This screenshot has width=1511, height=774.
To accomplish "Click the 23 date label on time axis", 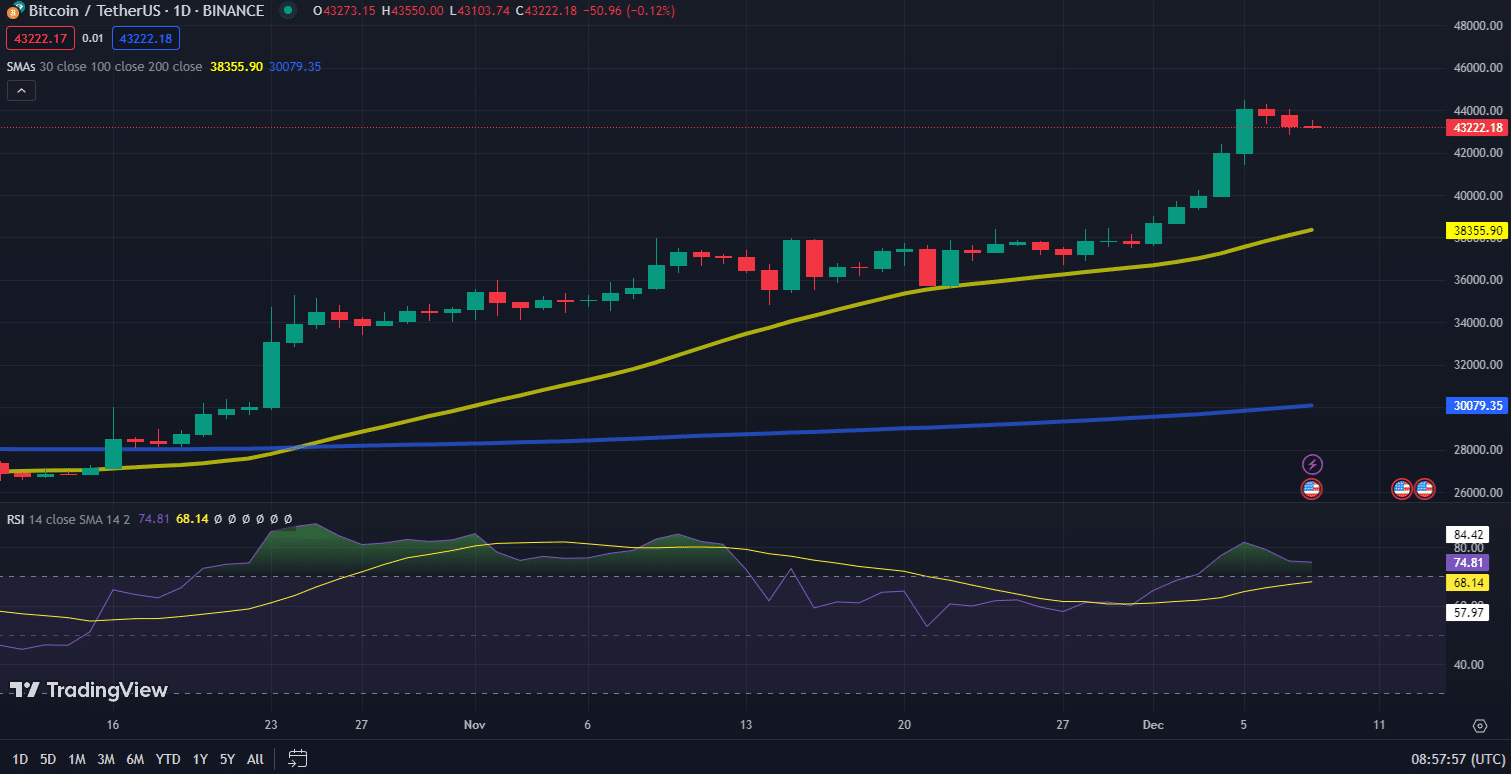I will tap(271, 725).
